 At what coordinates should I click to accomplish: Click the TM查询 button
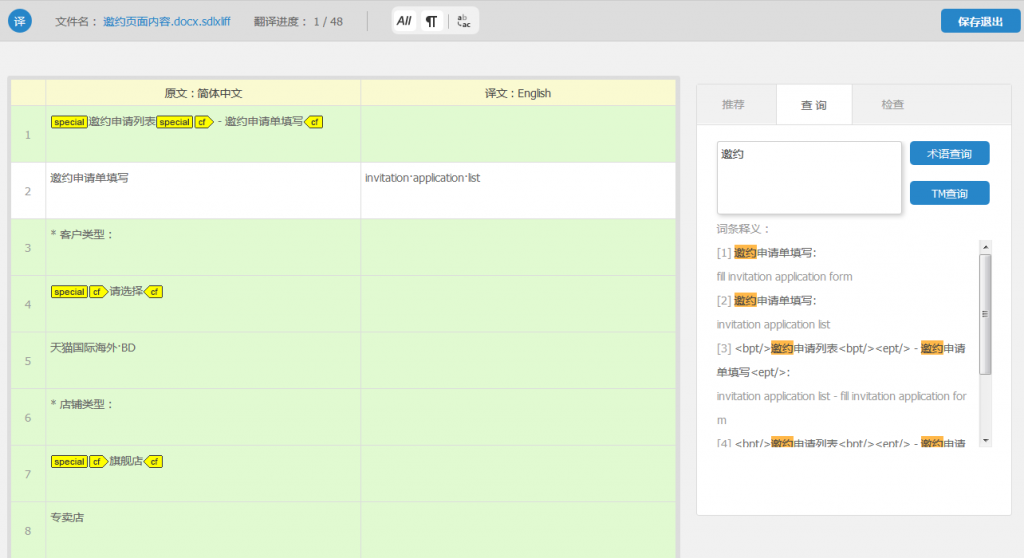(949, 193)
